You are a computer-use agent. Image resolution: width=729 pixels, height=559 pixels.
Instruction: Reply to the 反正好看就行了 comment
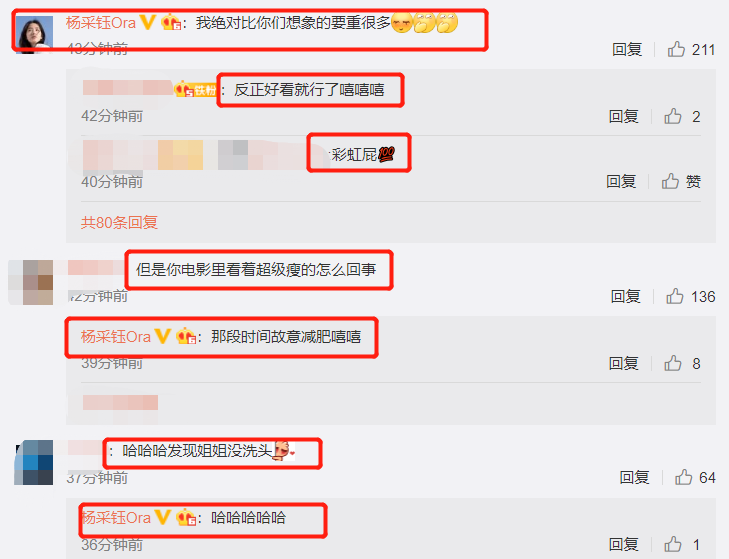623,116
